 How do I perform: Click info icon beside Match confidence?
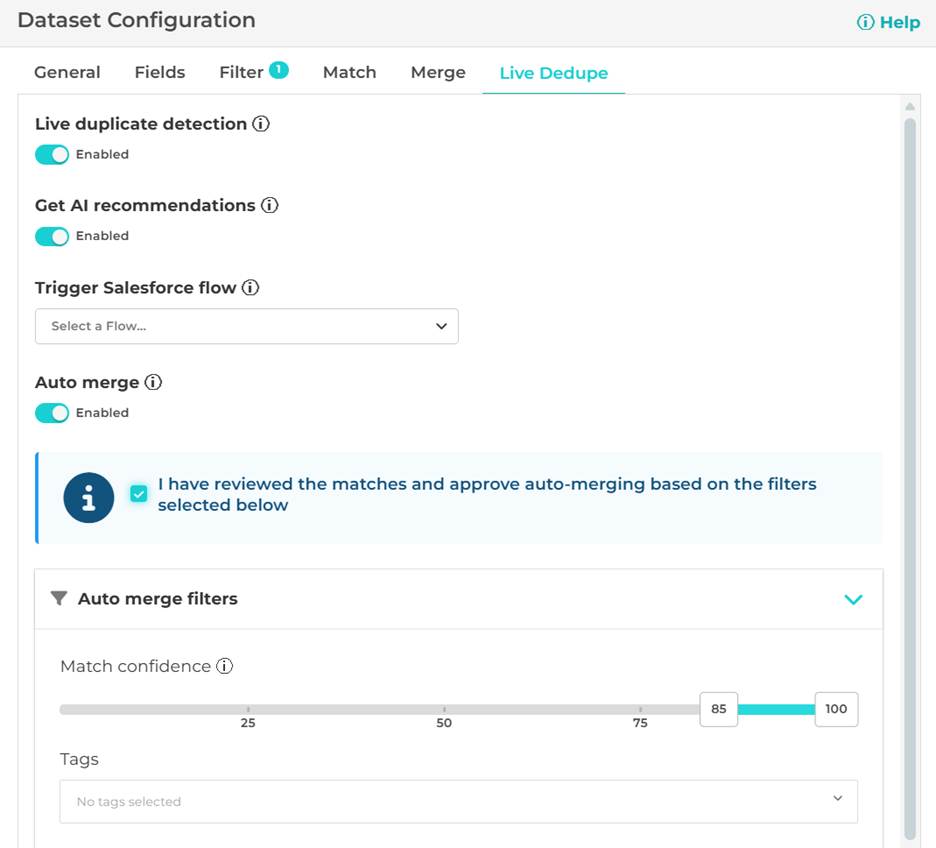225,666
